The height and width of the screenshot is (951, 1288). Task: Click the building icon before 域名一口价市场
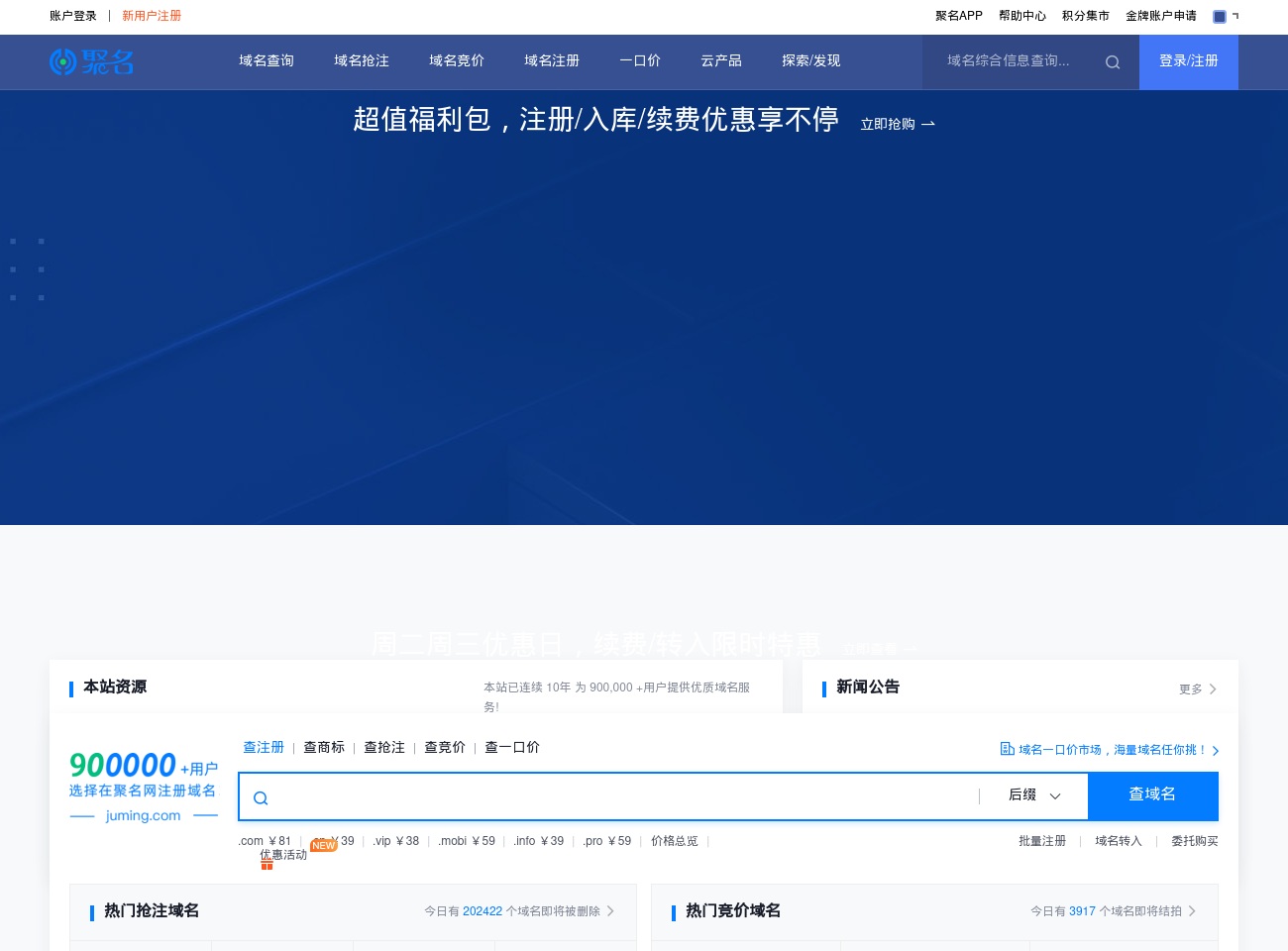coord(1007,749)
